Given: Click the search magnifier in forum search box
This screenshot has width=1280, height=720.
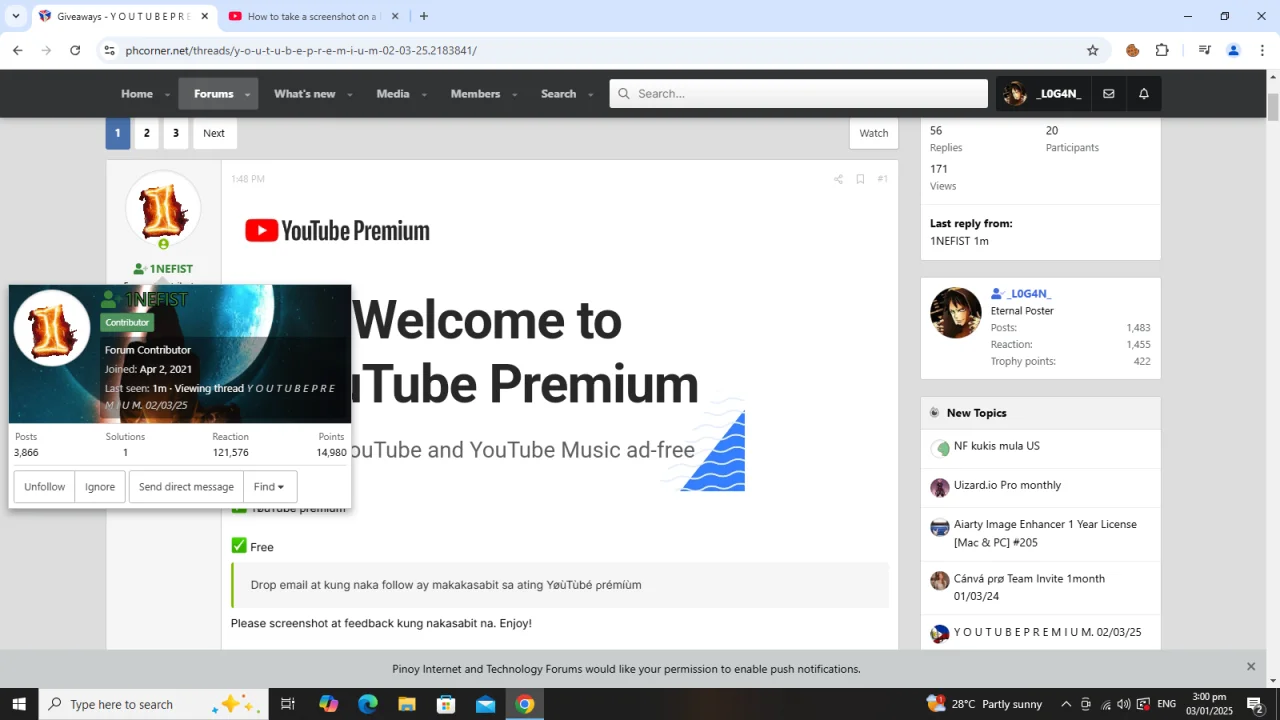Looking at the screenshot, I should click(624, 94).
